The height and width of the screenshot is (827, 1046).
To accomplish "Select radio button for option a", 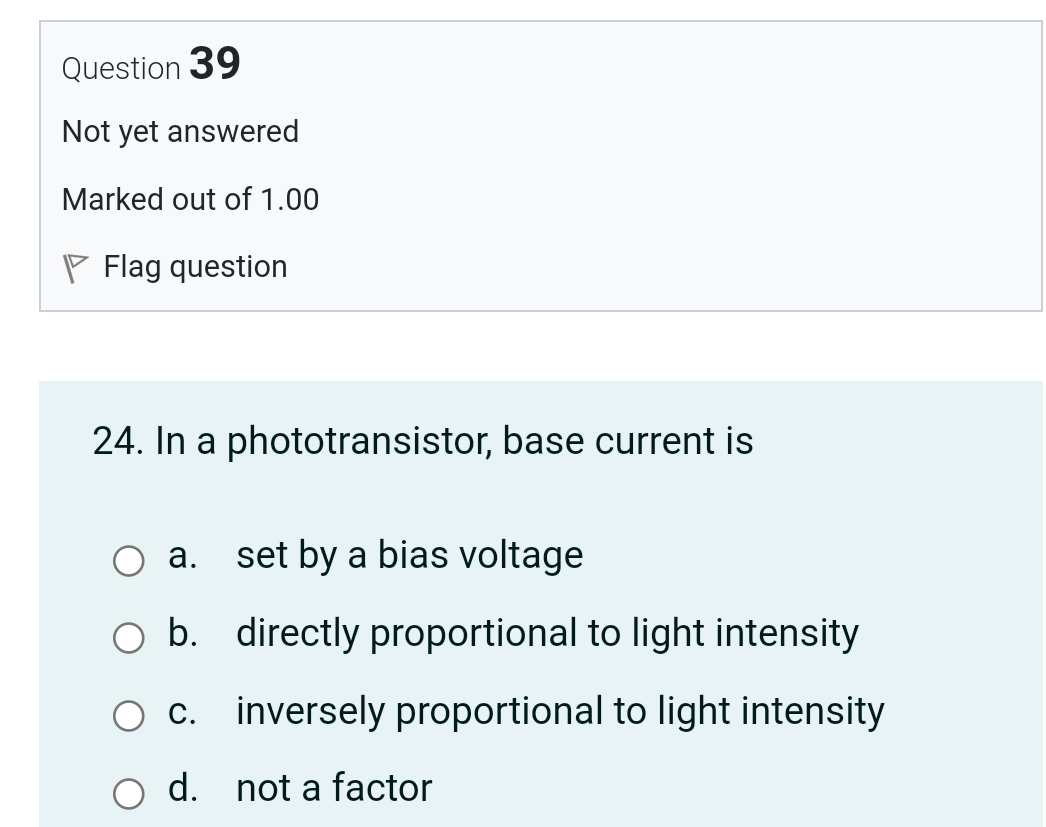I will coord(128,561).
